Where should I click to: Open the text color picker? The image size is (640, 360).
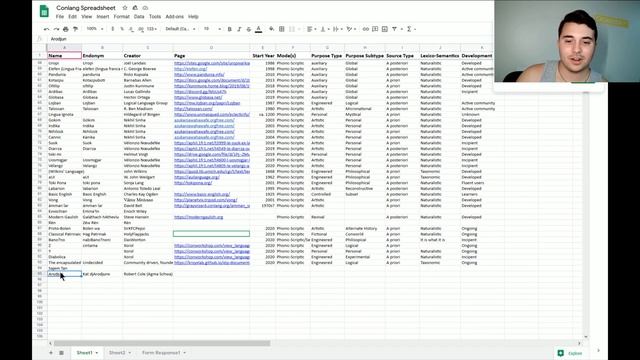(258, 29)
